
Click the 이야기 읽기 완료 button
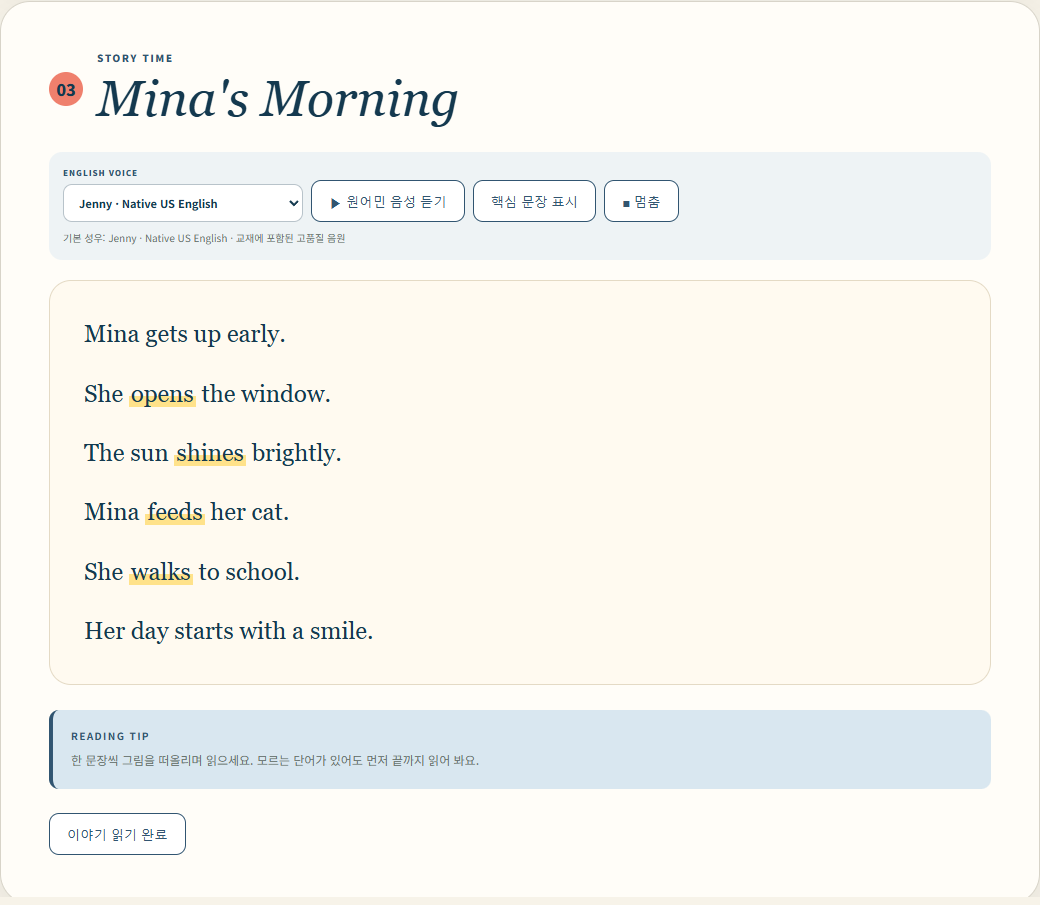pyautogui.click(x=117, y=834)
